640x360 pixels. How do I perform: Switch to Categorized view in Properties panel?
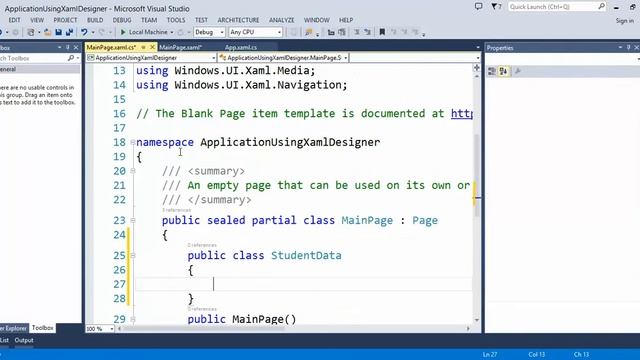(x=492, y=71)
